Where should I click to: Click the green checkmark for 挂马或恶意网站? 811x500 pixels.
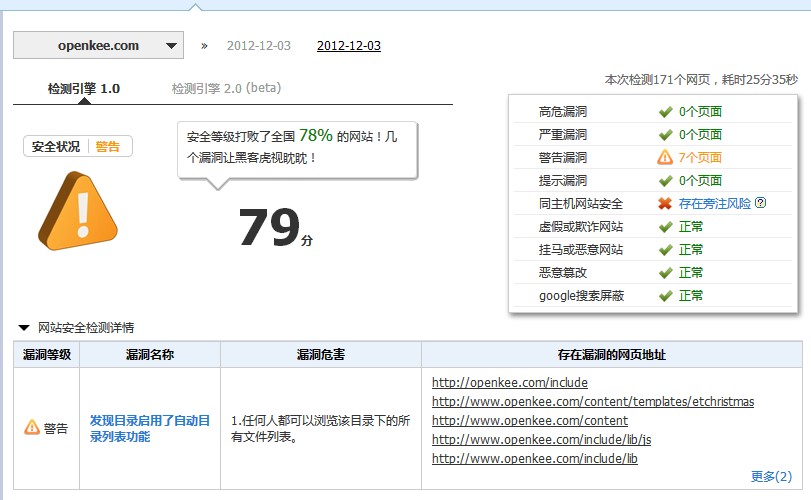point(665,249)
